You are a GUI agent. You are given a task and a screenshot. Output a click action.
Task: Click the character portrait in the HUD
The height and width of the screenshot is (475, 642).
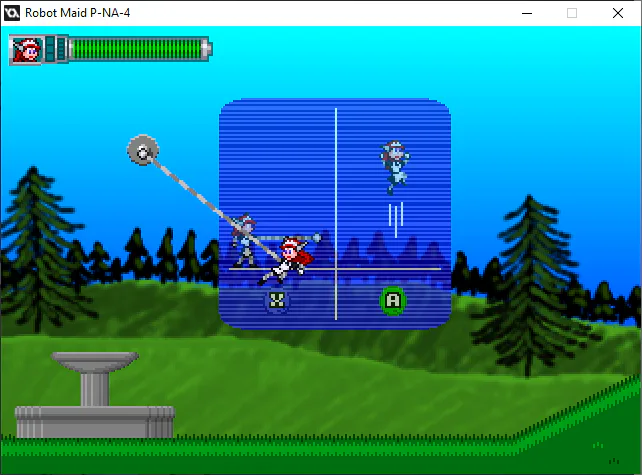point(26,50)
